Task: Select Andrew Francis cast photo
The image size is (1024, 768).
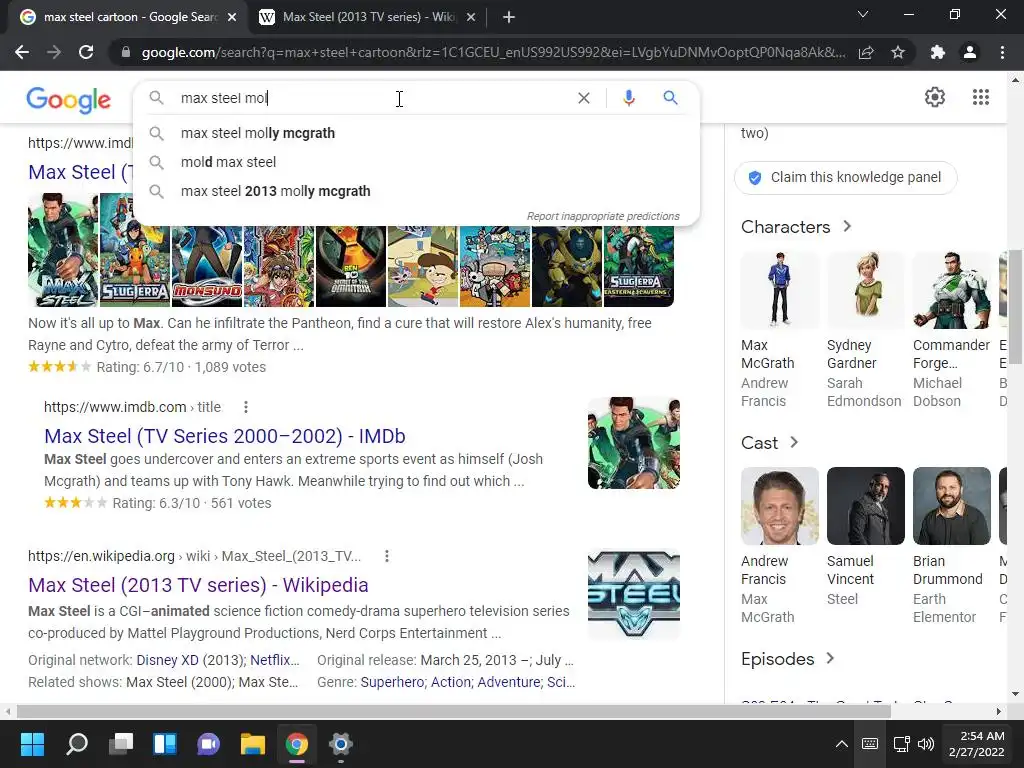Action: (x=780, y=506)
